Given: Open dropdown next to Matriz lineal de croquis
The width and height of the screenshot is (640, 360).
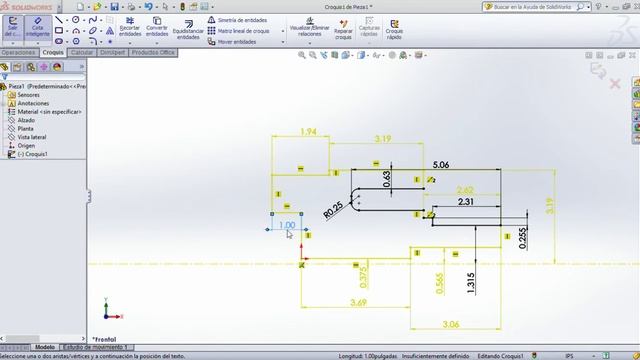Looking at the screenshot, I should point(282,31).
